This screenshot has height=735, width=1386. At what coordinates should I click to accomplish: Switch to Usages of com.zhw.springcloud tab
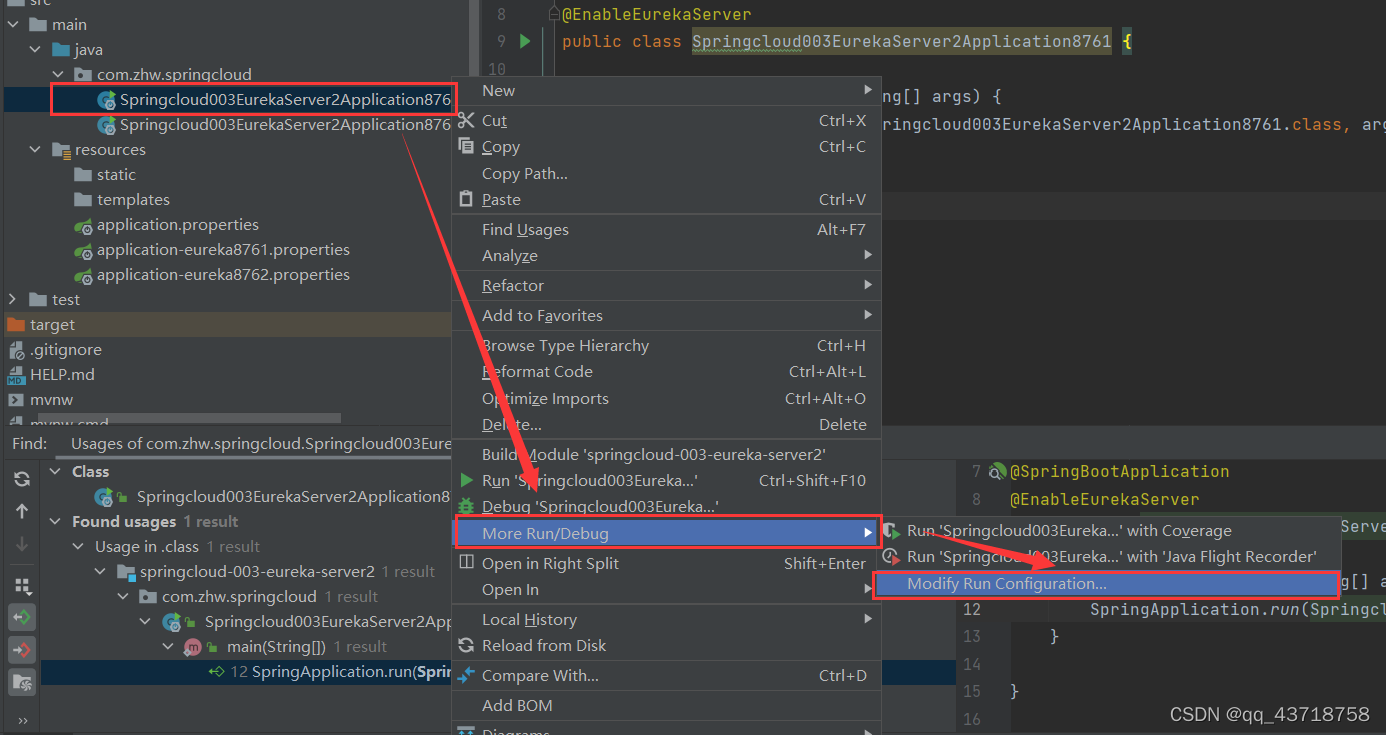point(260,443)
